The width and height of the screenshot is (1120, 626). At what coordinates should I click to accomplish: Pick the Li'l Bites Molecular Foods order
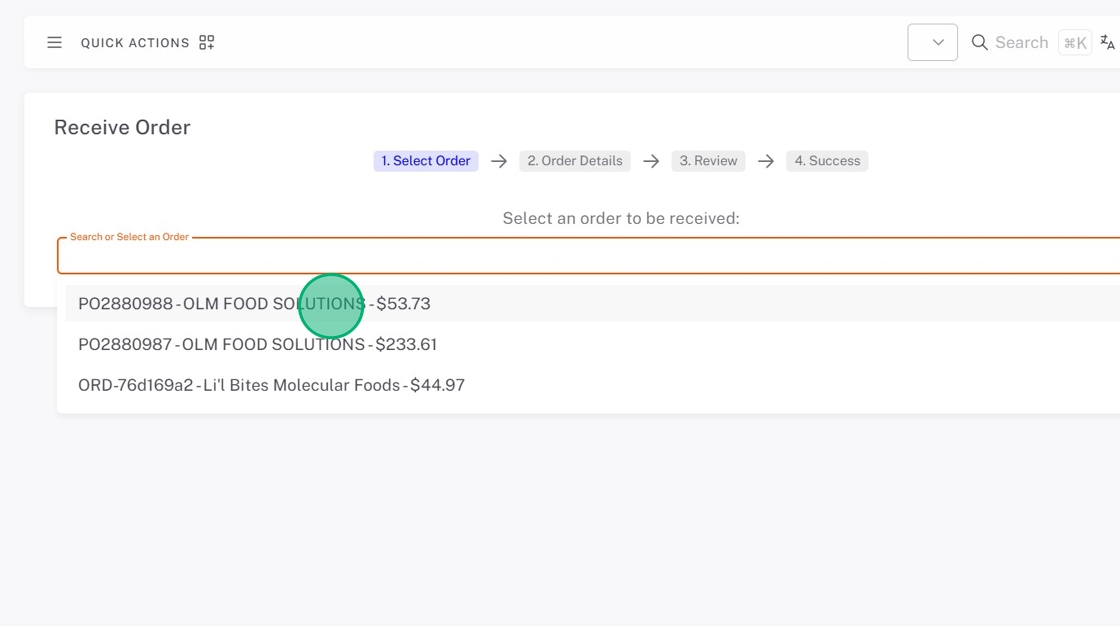pos(271,386)
